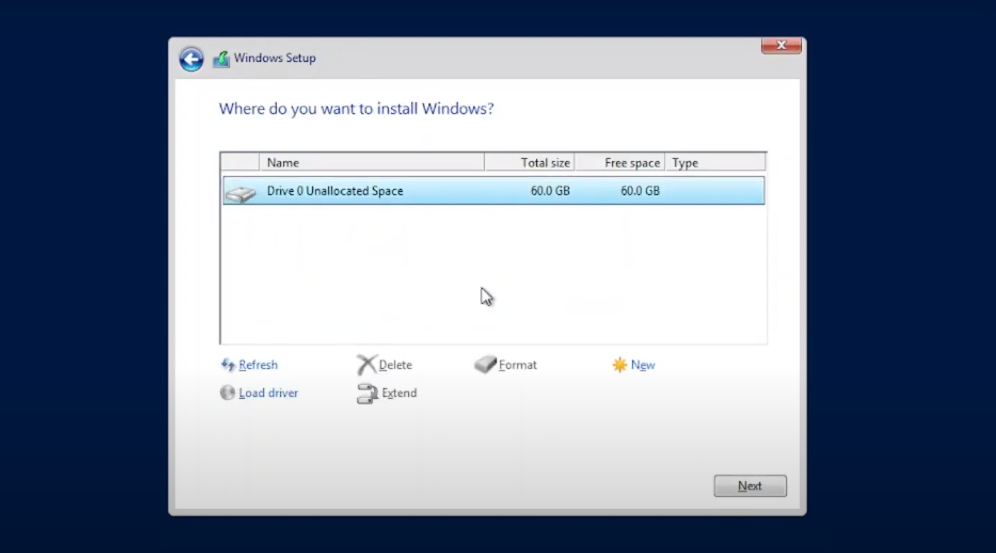The image size is (996, 553).
Task: Click the Load driver disc icon
Action: (x=227, y=393)
